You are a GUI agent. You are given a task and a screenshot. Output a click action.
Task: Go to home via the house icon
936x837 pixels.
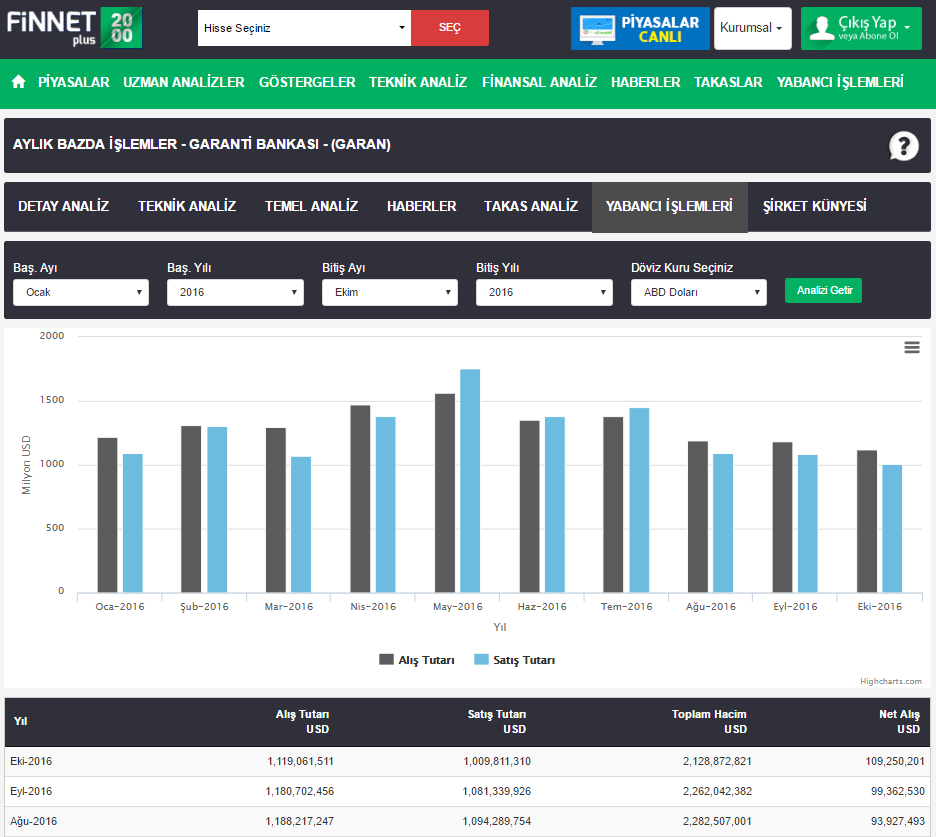pyautogui.click(x=19, y=82)
